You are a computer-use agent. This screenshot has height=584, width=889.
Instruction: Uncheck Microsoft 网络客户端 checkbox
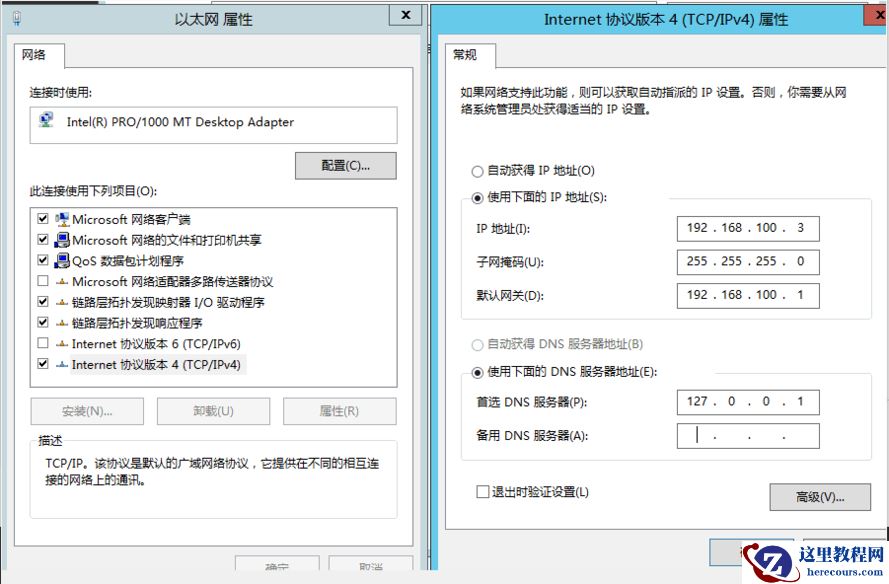[x=43, y=218]
